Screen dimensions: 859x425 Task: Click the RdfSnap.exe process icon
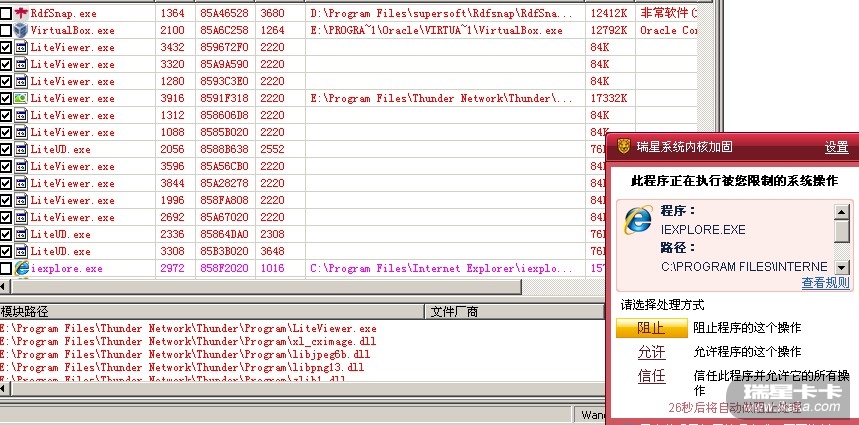click(x=21, y=13)
